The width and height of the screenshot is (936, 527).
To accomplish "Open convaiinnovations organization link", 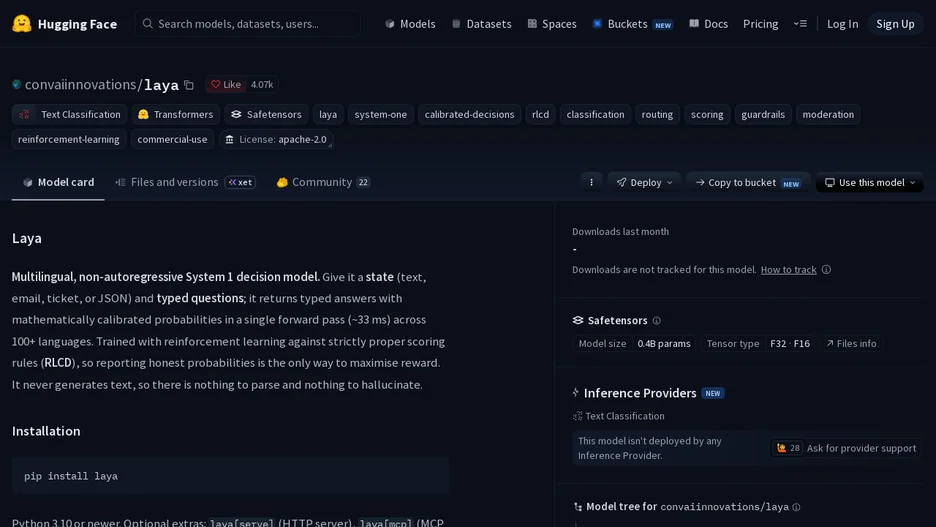I will tap(81, 85).
